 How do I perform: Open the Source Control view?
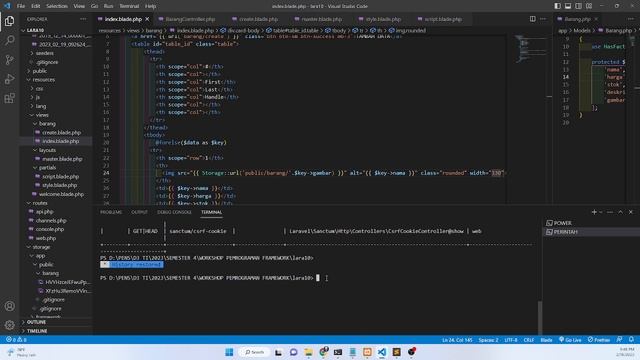9,60
